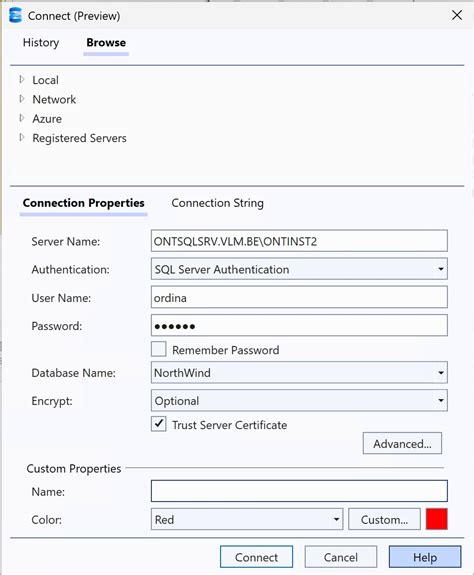Viewport: 474px width, 575px height.
Task: Click the red color swatch
Action: (437, 519)
